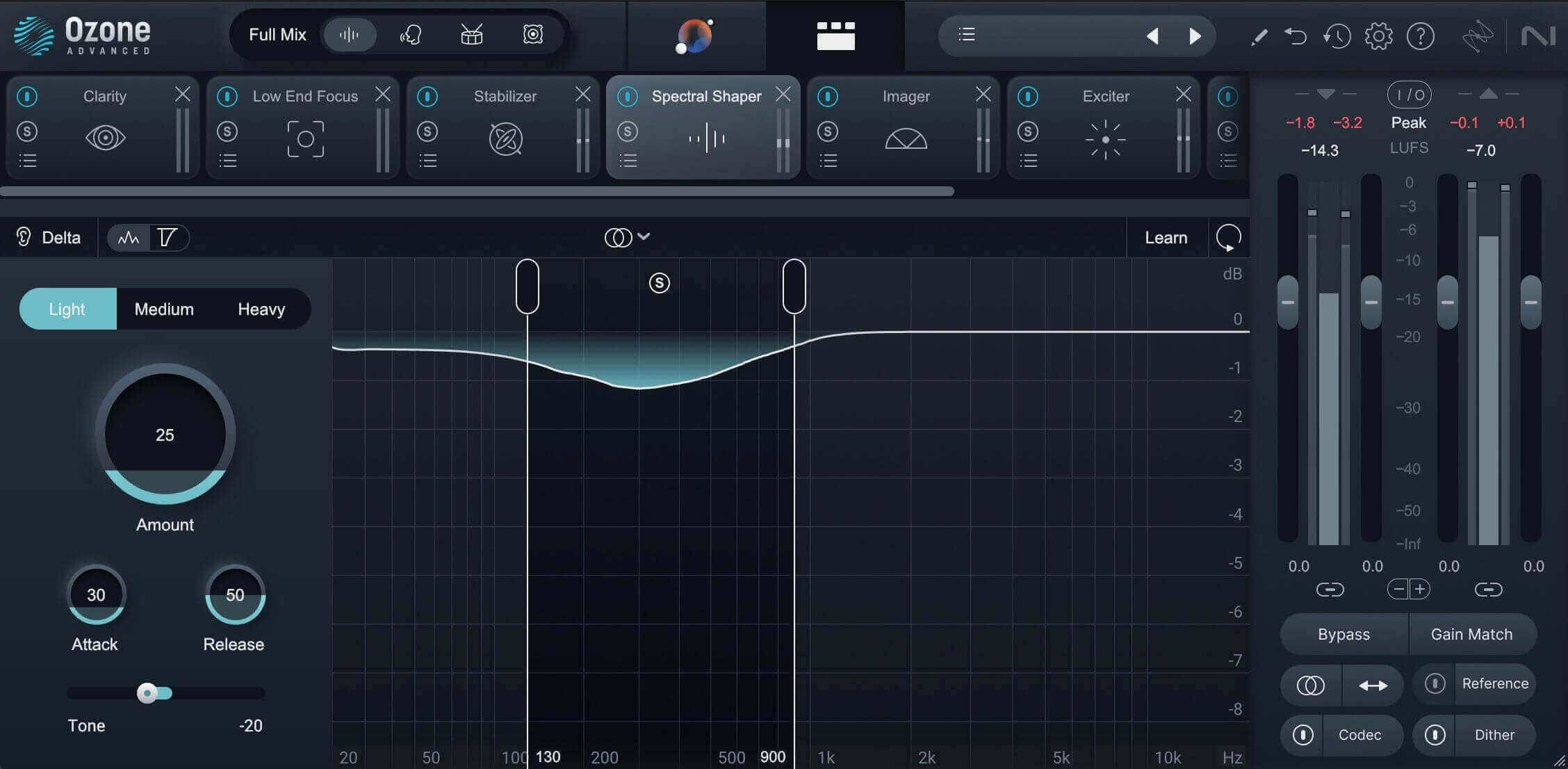
Task: Open the help question mark icon
Action: coord(1421,35)
